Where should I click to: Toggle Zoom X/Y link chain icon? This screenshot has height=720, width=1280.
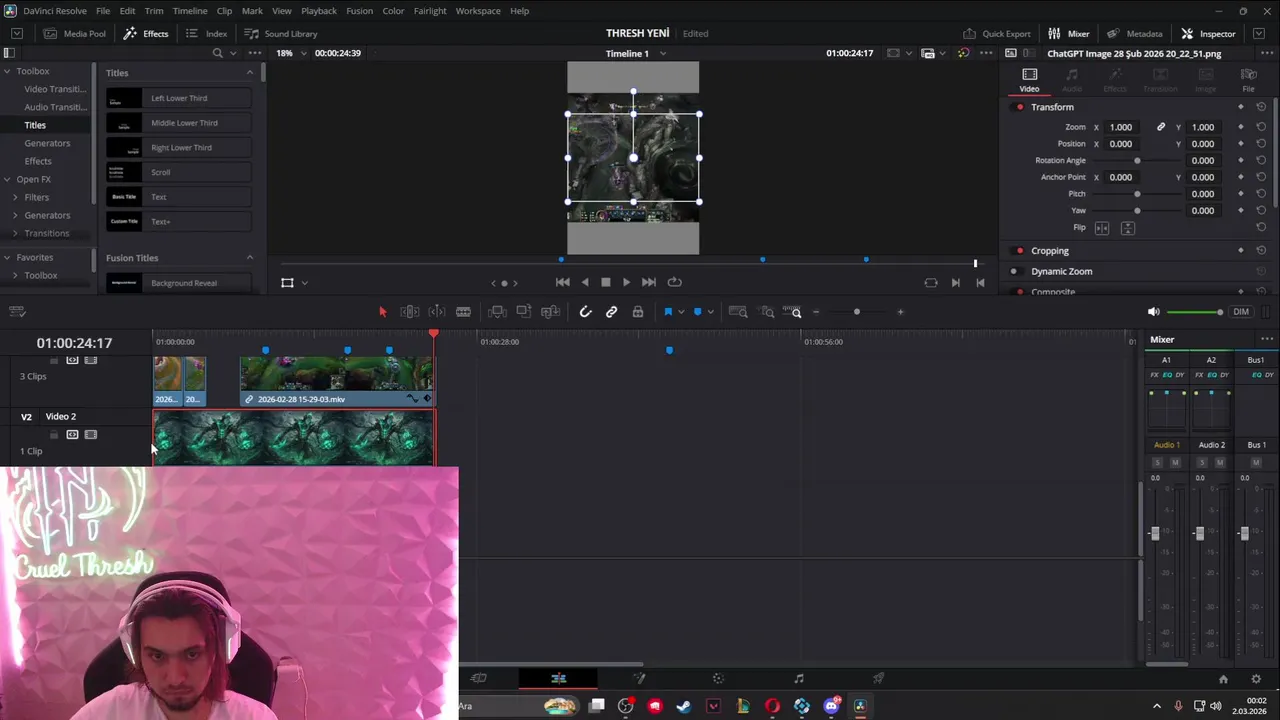1161,127
